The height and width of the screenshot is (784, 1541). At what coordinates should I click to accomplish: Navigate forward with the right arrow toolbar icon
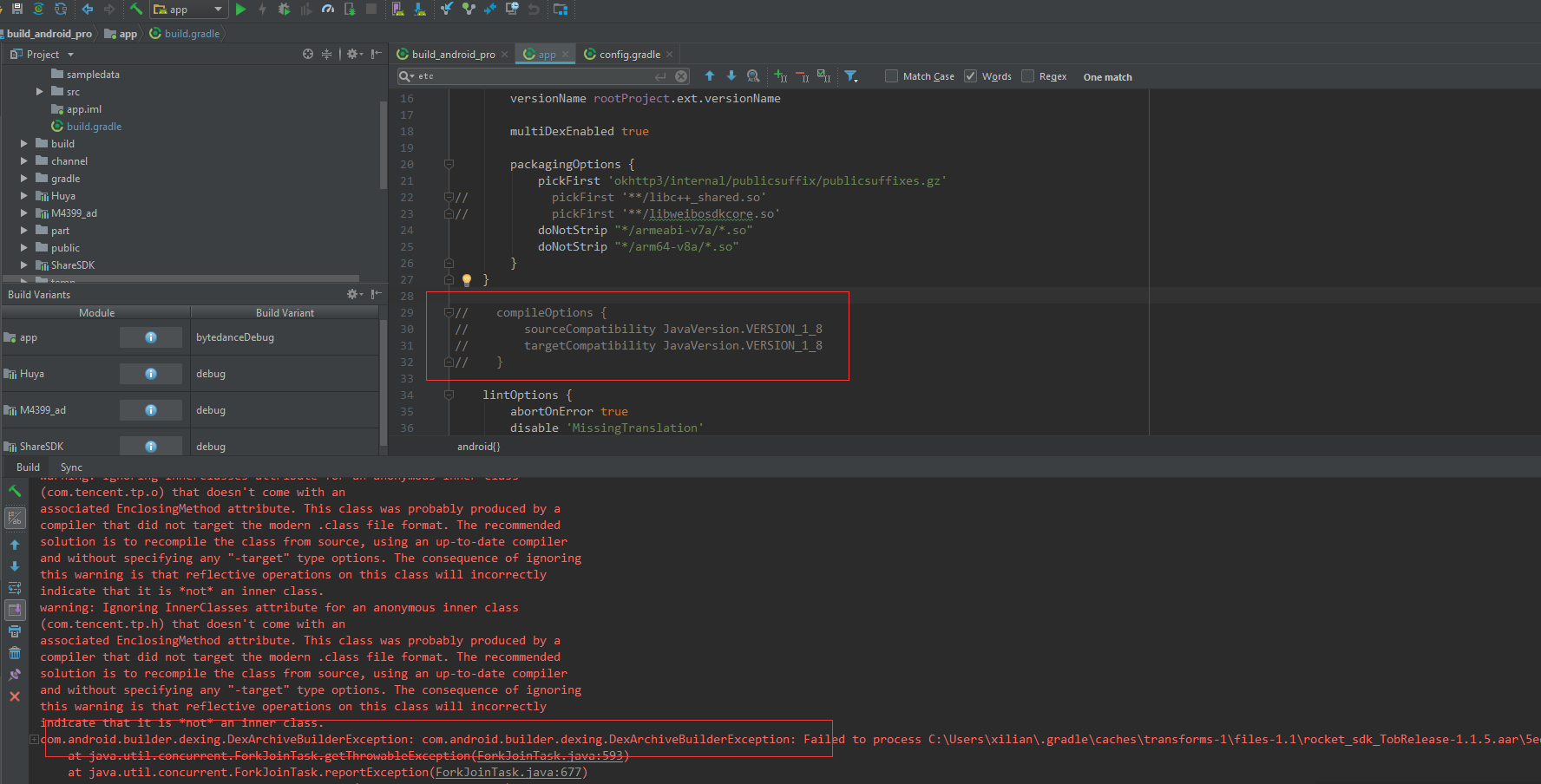[x=109, y=9]
